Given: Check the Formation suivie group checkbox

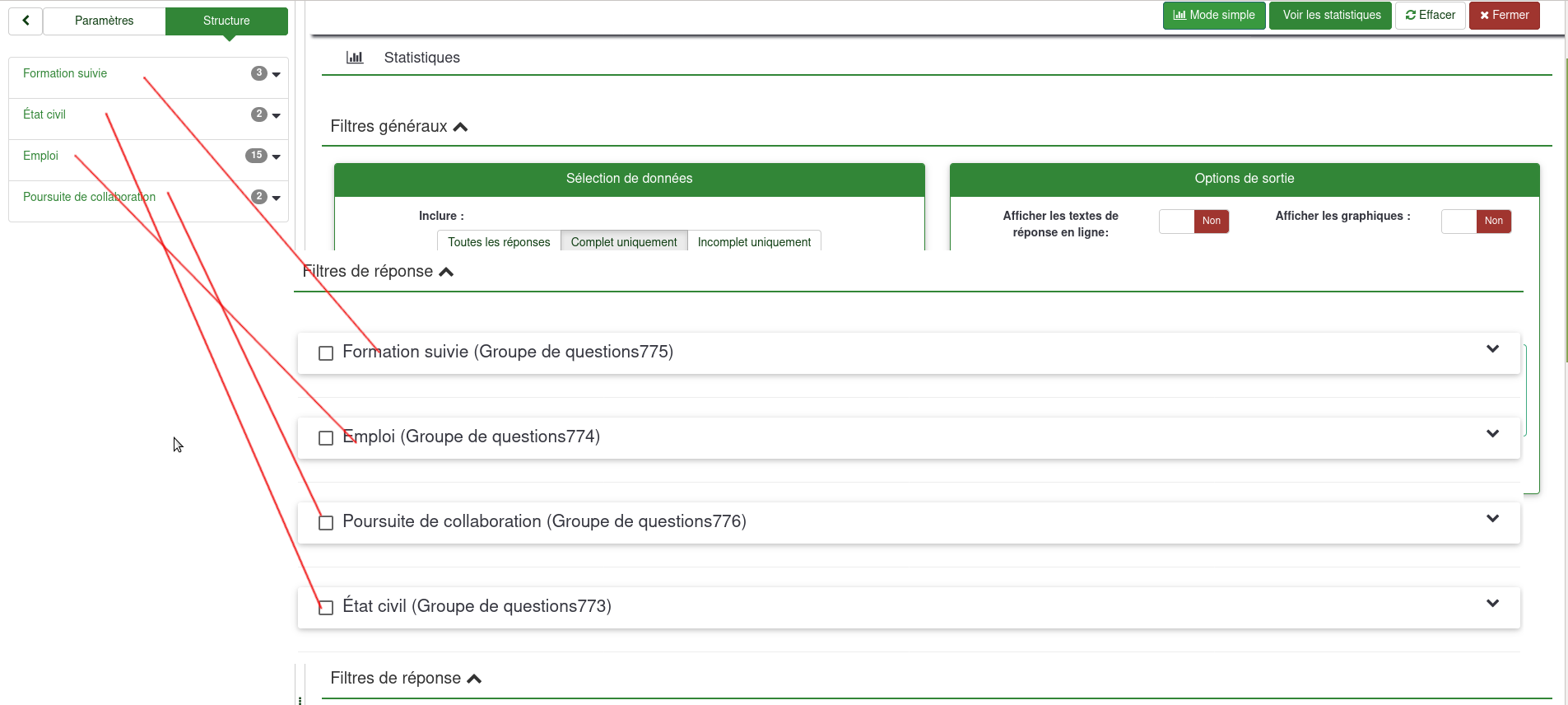Looking at the screenshot, I should [x=326, y=353].
